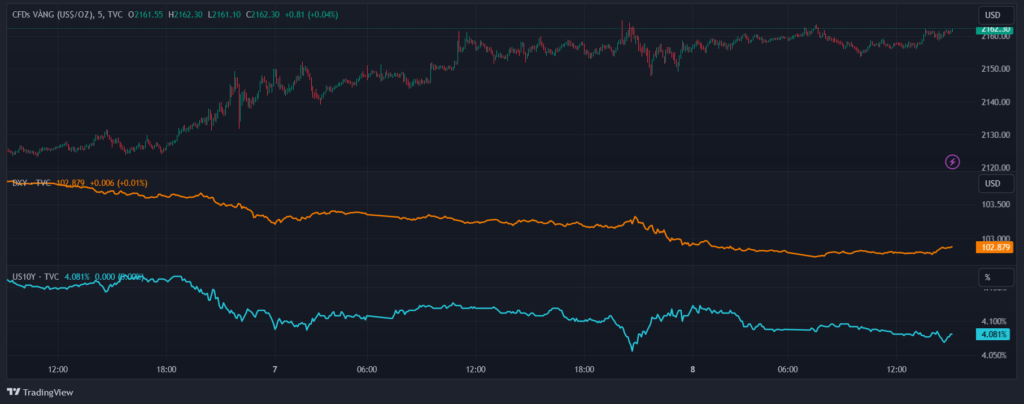Screen dimensions: 1024x404
Task: Click the low value L2161.10
Action: (224, 14)
